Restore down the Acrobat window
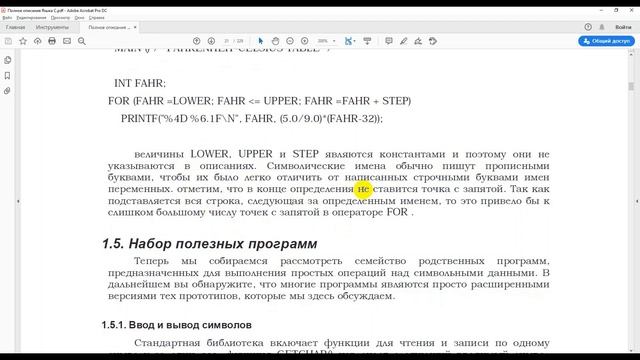Screen dimensions: 640x360 pos(616,10)
